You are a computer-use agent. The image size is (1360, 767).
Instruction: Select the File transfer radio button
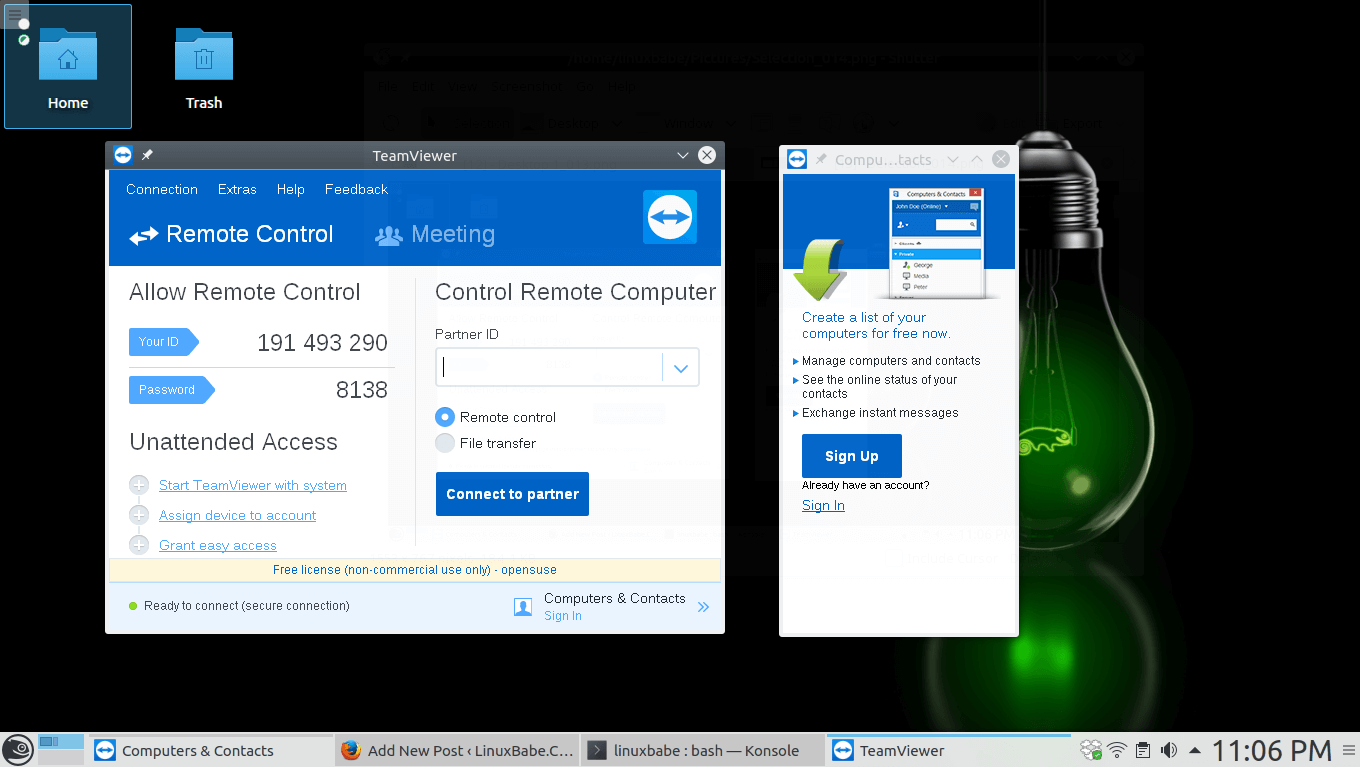[x=445, y=443]
